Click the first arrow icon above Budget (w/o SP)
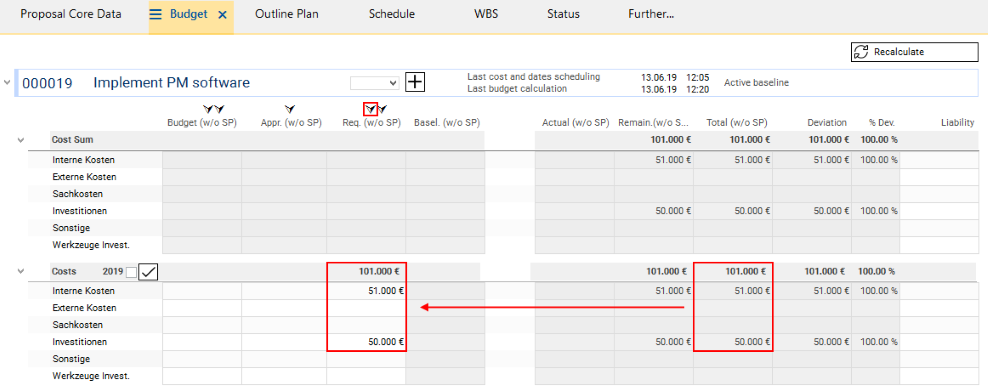 pyautogui.click(x=209, y=110)
